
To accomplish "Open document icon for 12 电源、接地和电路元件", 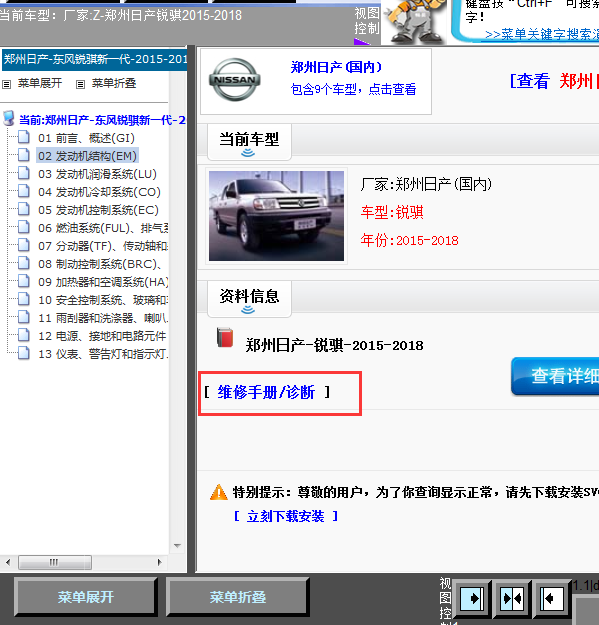I will 24,335.
